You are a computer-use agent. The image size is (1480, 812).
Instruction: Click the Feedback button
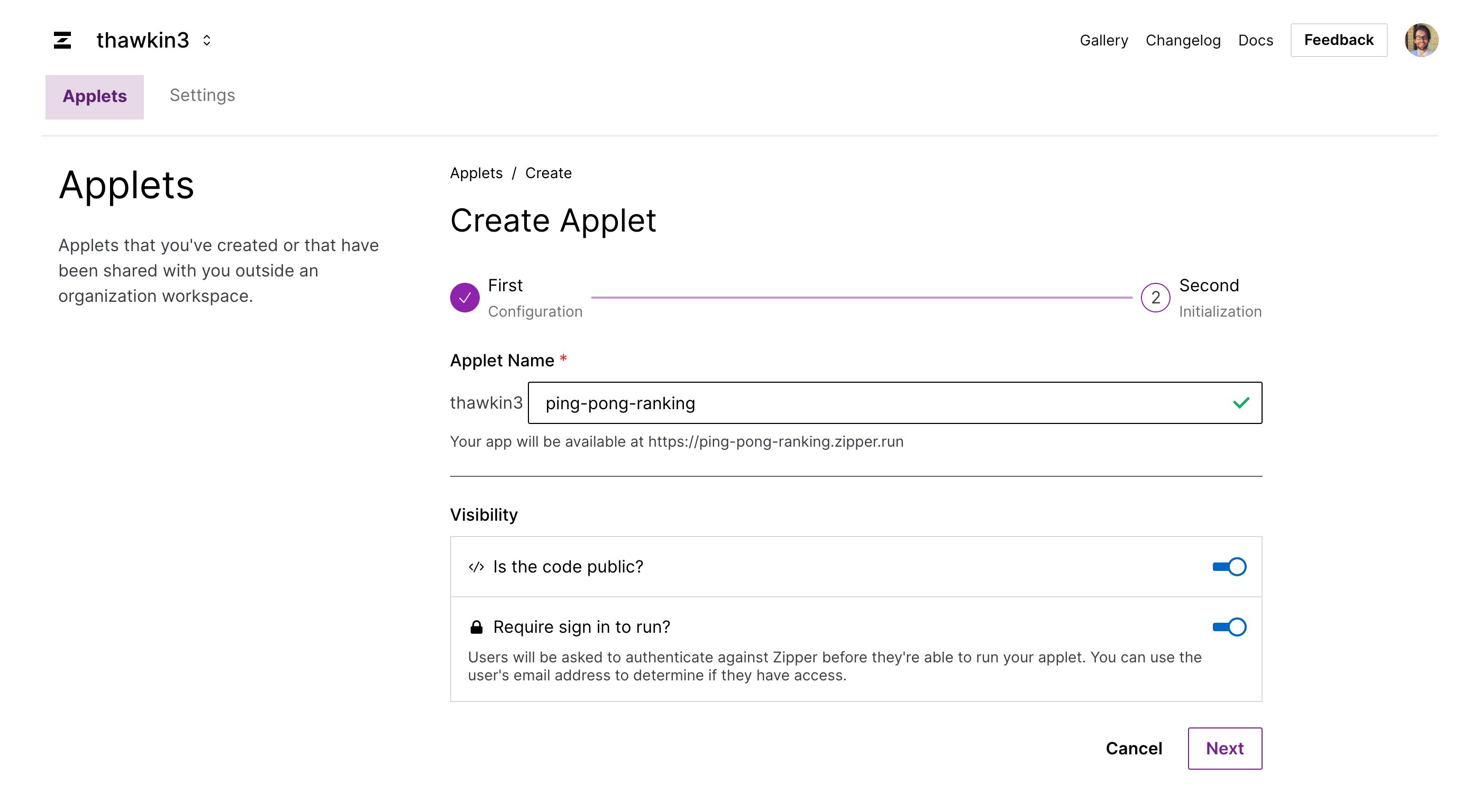(x=1338, y=40)
